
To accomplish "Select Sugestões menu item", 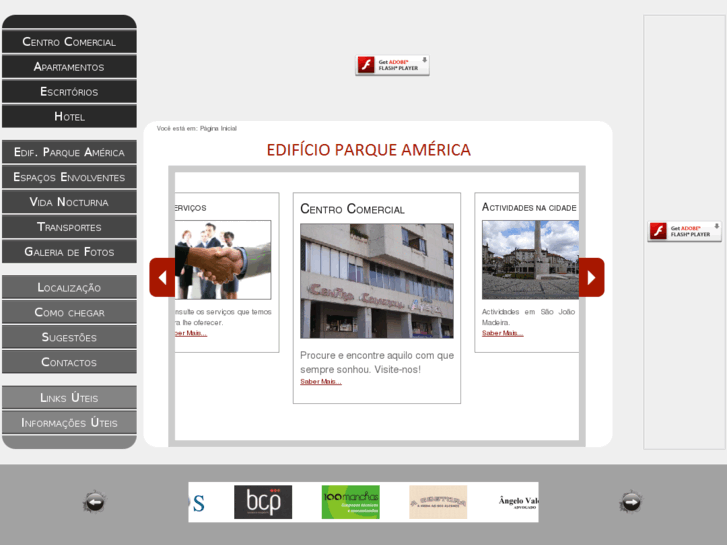I will tap(69, 337).
